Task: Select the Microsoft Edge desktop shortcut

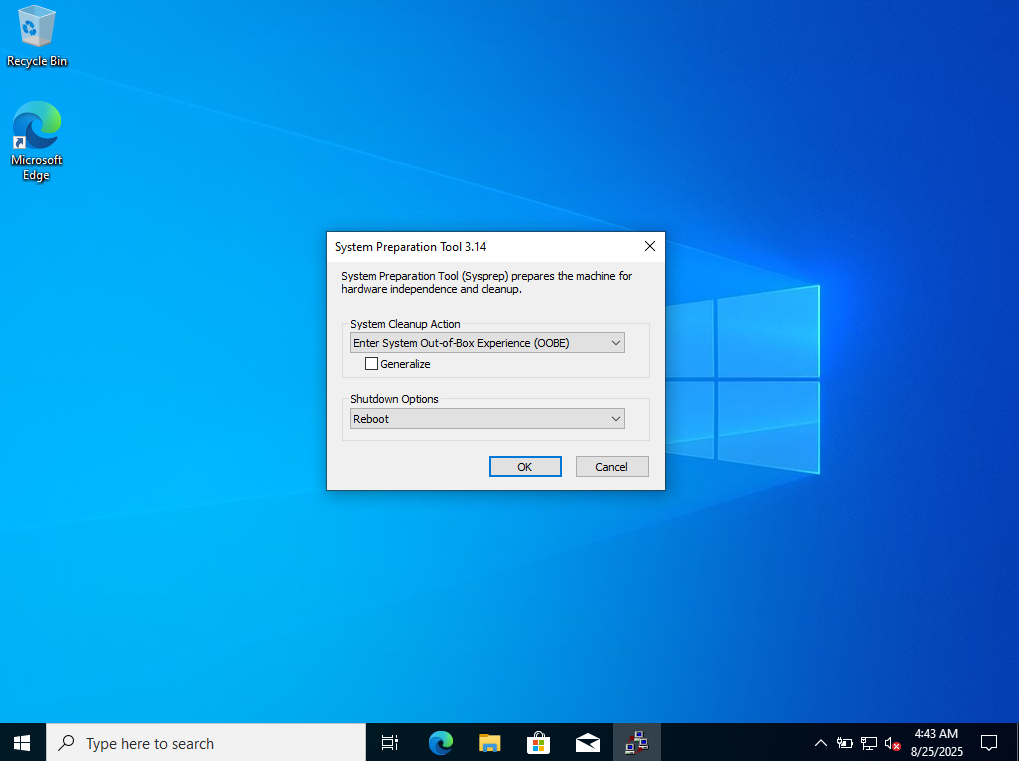Action: (x=37, y=141)
